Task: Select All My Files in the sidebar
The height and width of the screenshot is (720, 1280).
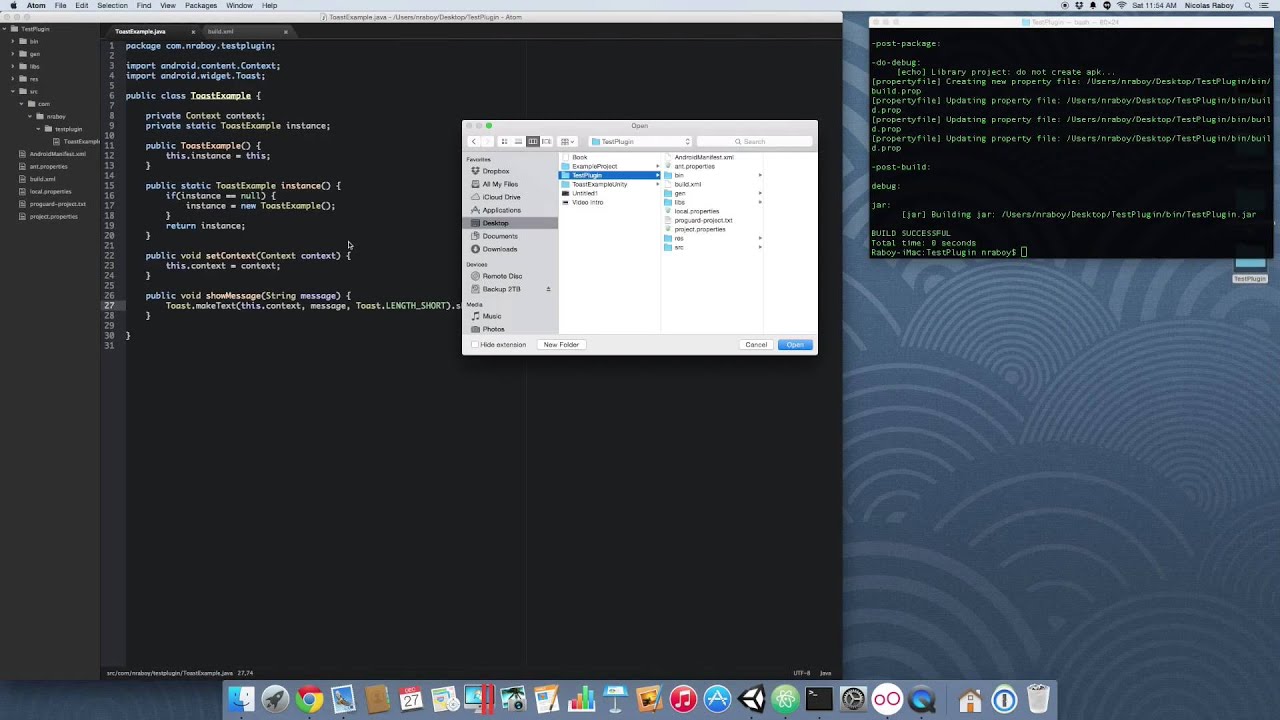Action: pos(500,184)
